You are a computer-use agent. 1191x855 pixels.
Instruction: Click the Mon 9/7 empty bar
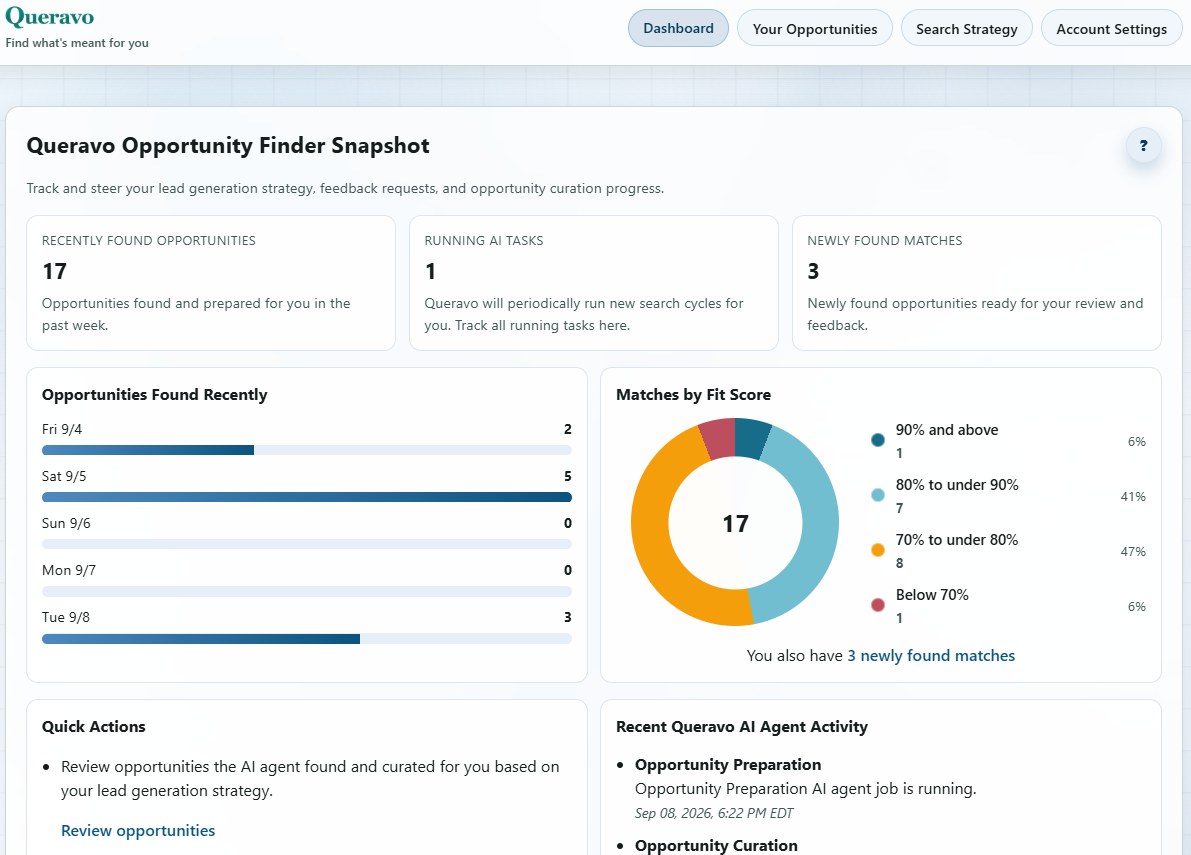pyautogui.click(x=306, y=592)
